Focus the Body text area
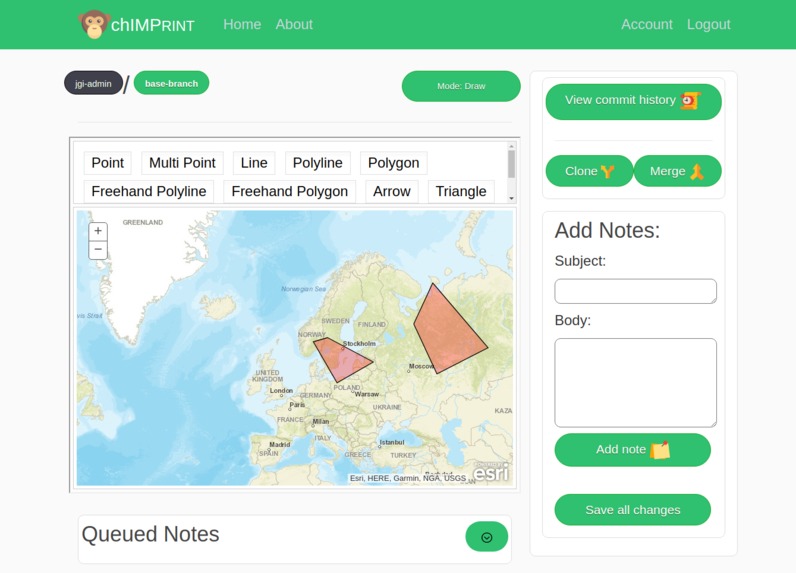The height and width of the screenshot is (573, 796). 636,383
